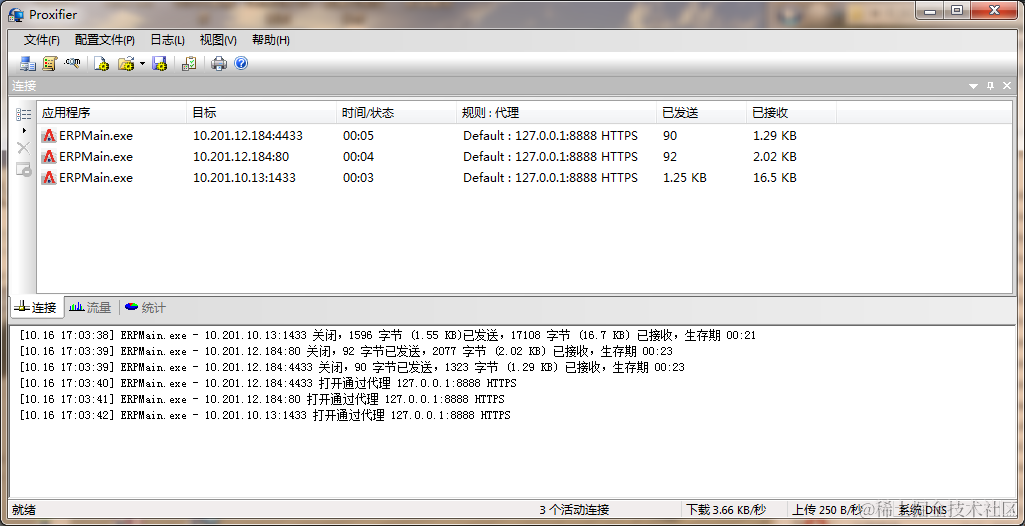Switch to the 统计 tab
Image resolution: width=1025 pixels, height=526 pixels.
click(x=146, y=307)
